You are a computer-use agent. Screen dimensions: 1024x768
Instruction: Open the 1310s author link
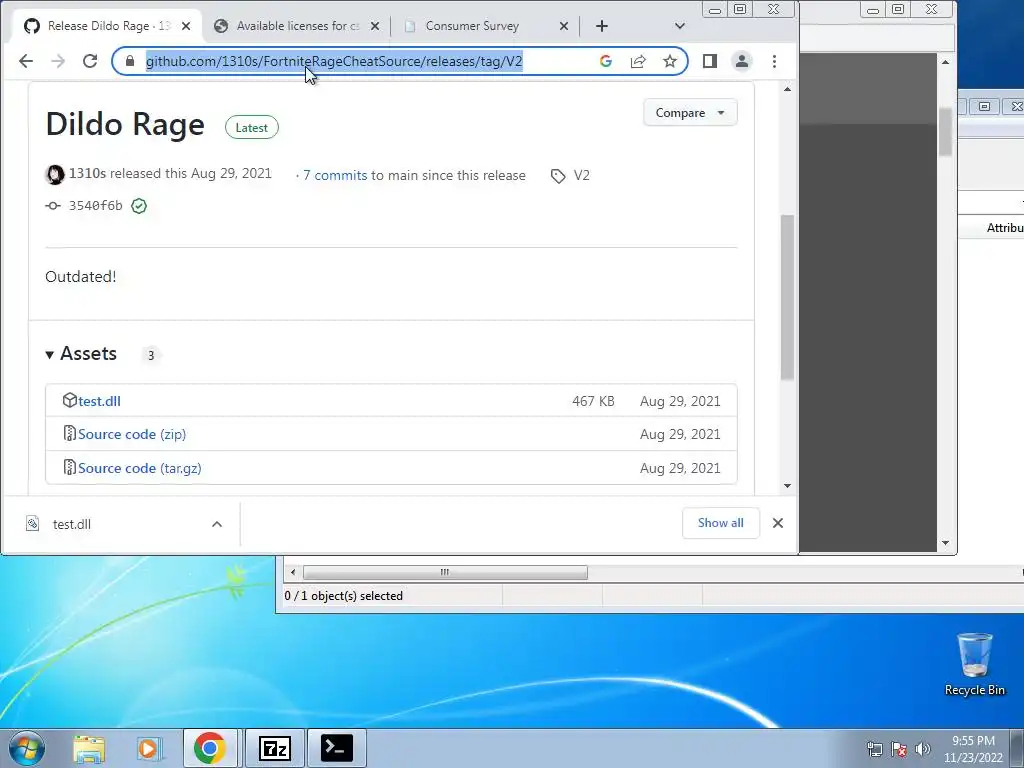(x=88, y=173)
